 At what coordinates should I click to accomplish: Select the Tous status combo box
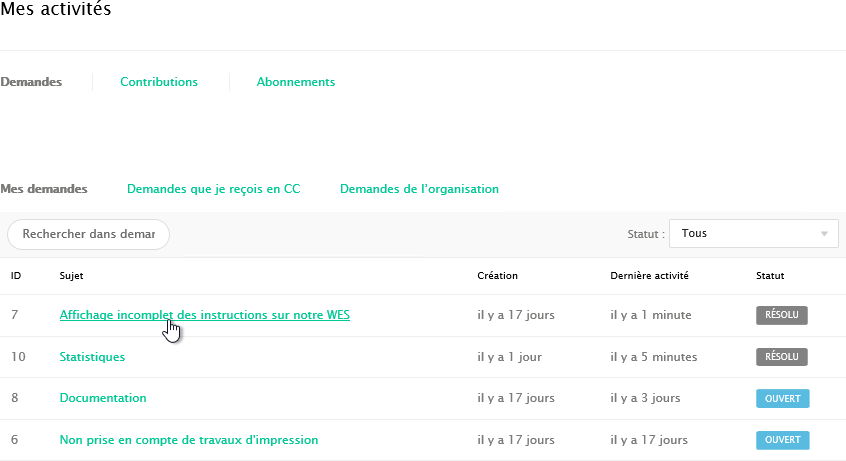pyautogui.click(x=745, y=234)
